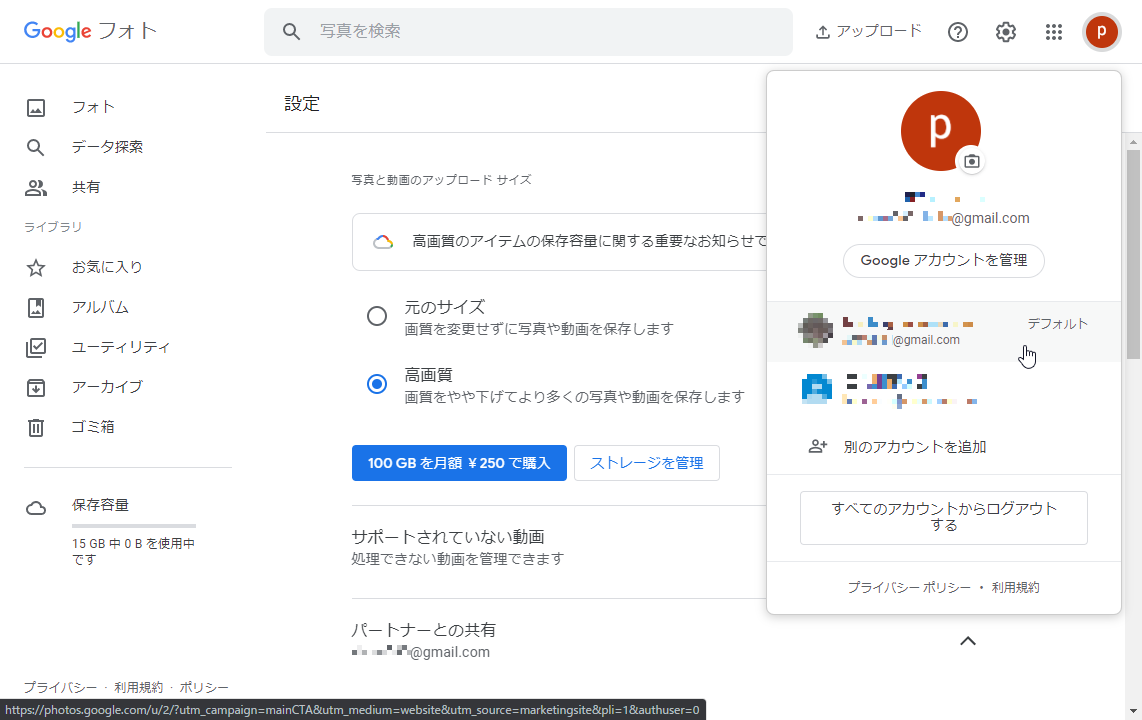
Task: Open the help icon
Action: [957, 31]
